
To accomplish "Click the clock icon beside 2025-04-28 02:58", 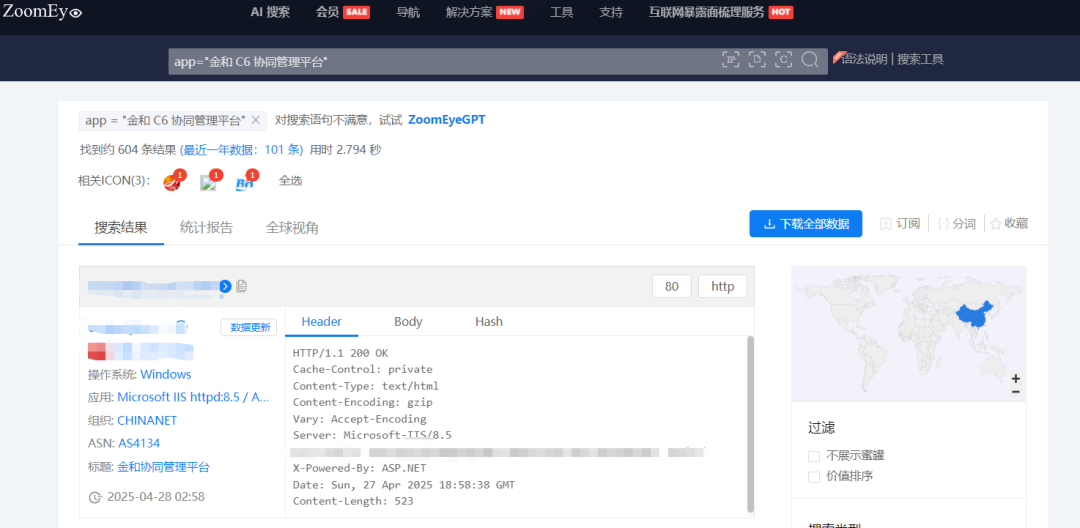I will coord(95,497).
